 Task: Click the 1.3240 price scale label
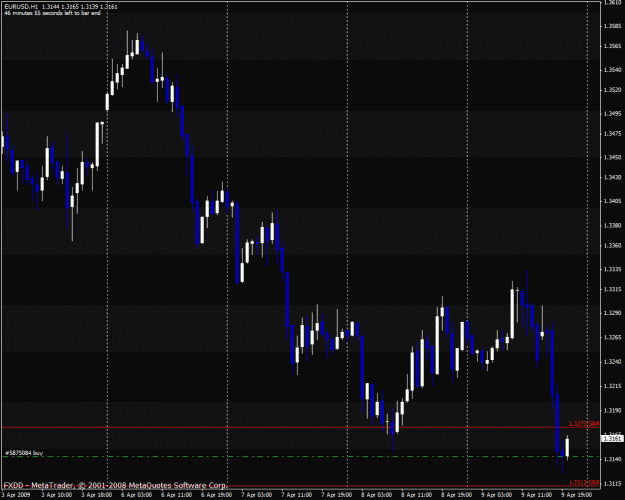click(612, 362)
